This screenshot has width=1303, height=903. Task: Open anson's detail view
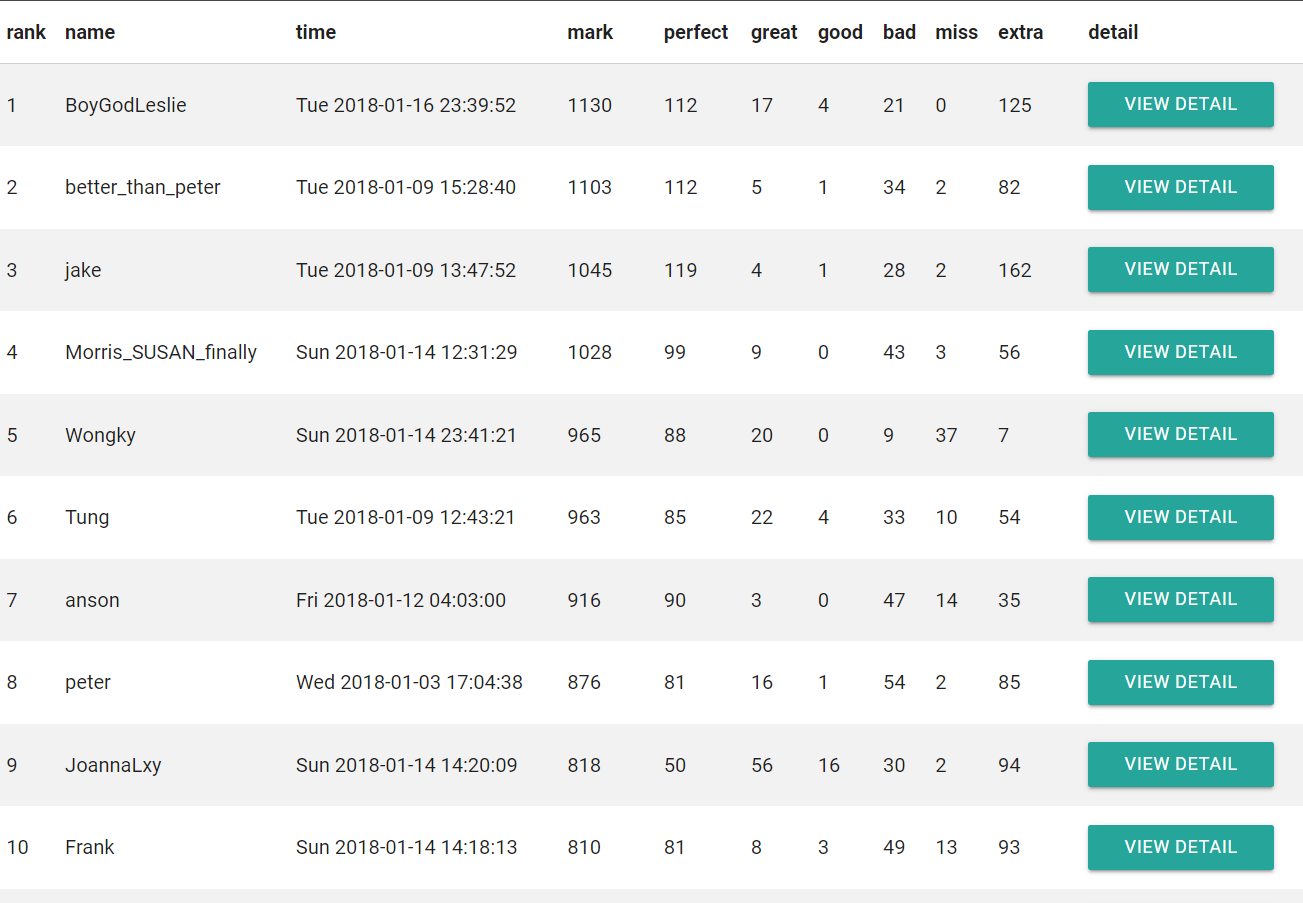[1180, 600]
